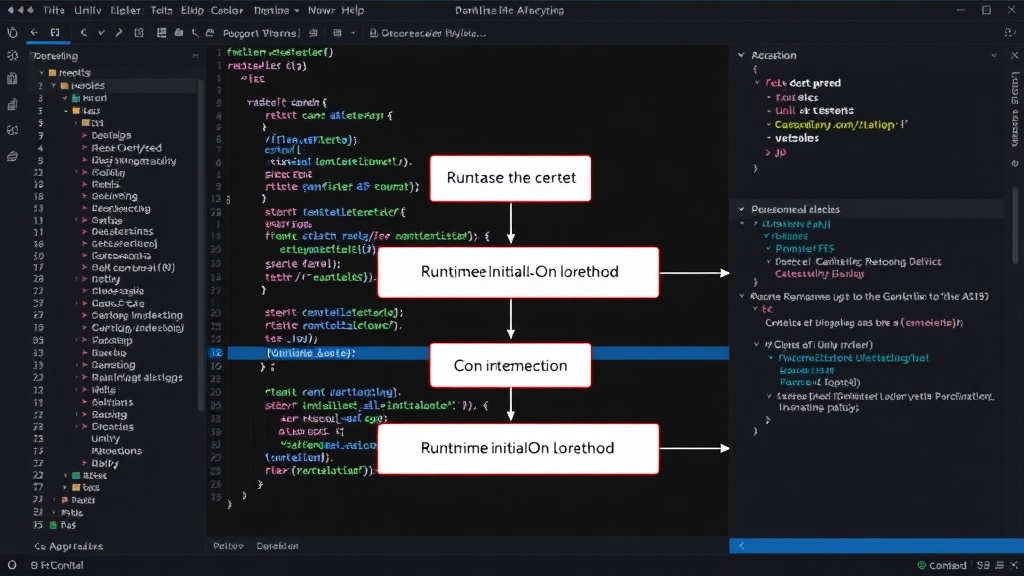Click the pin toolbar icon

195,33
